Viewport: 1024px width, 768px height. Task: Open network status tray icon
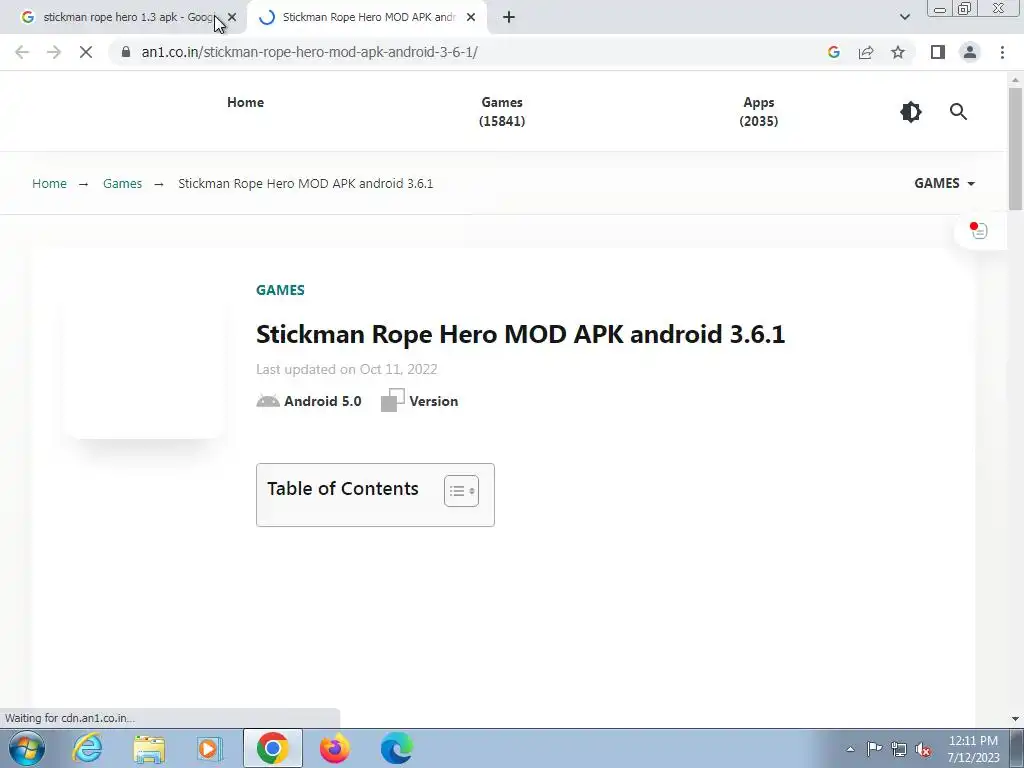[899, 749]
